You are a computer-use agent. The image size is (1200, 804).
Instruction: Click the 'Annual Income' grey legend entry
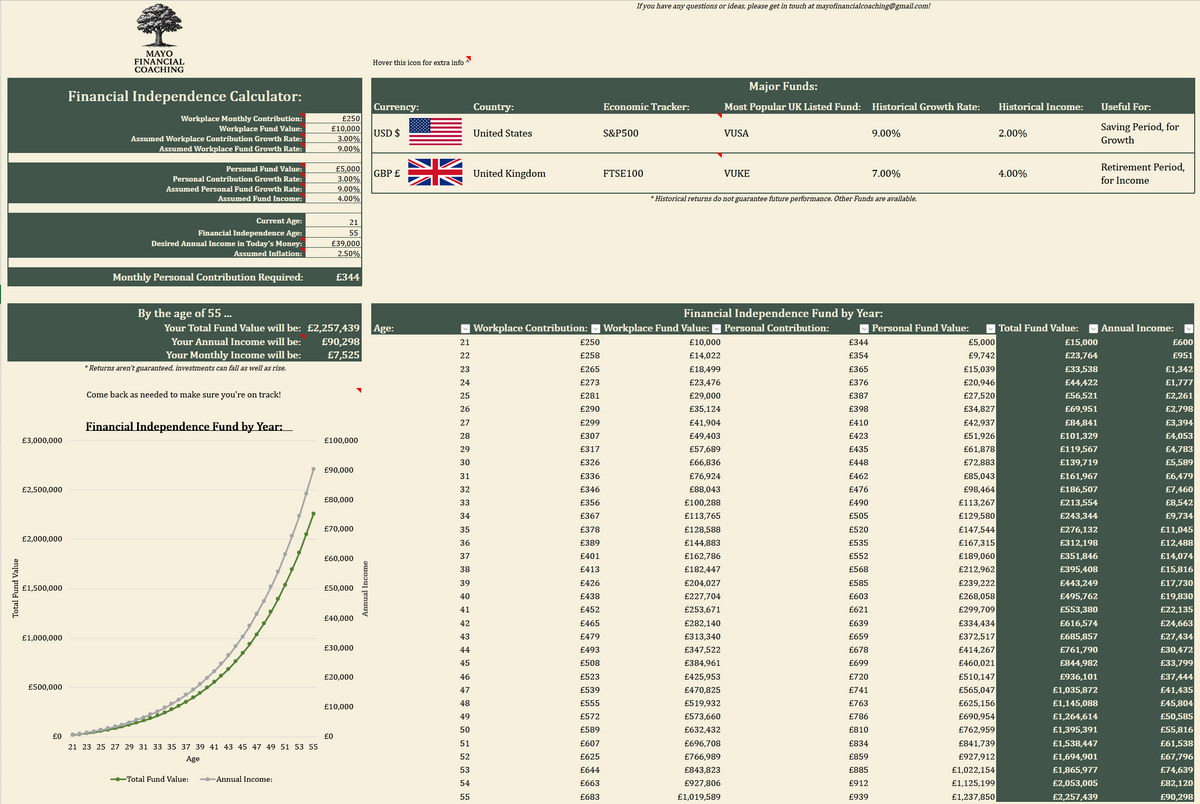point(237,779)
